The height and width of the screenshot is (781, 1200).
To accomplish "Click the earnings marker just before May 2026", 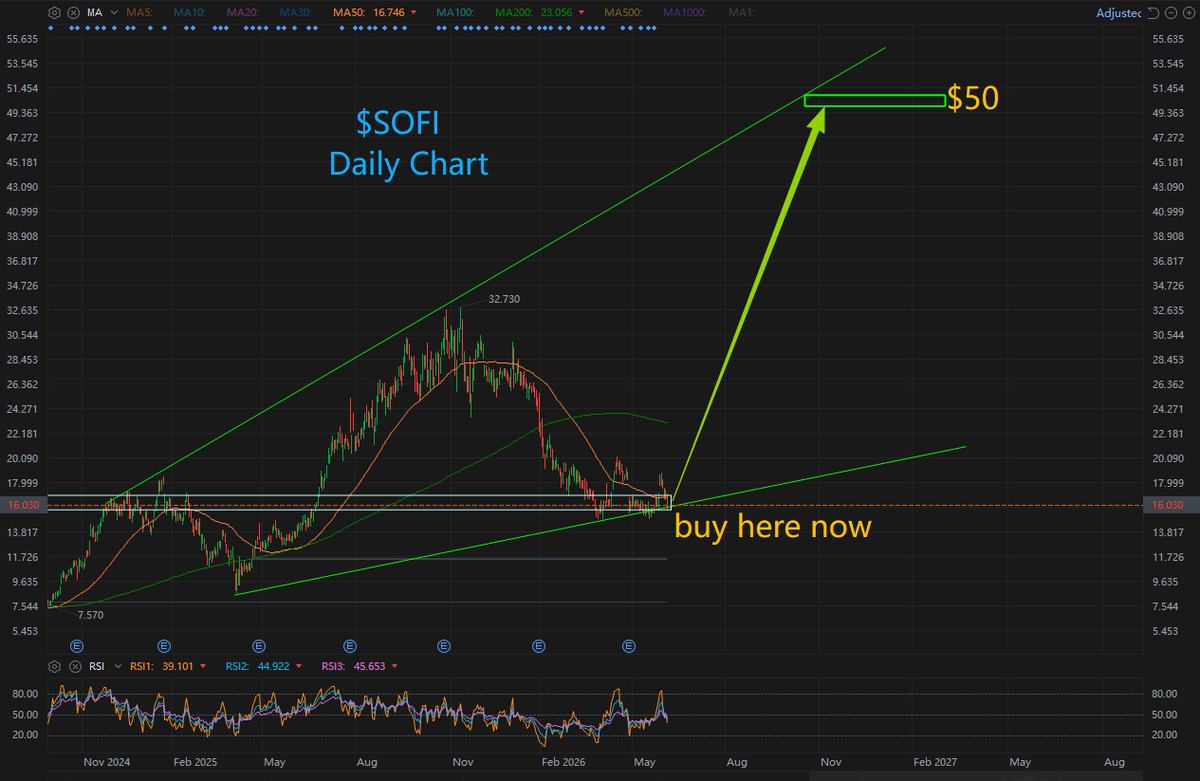I will (630, 646).
